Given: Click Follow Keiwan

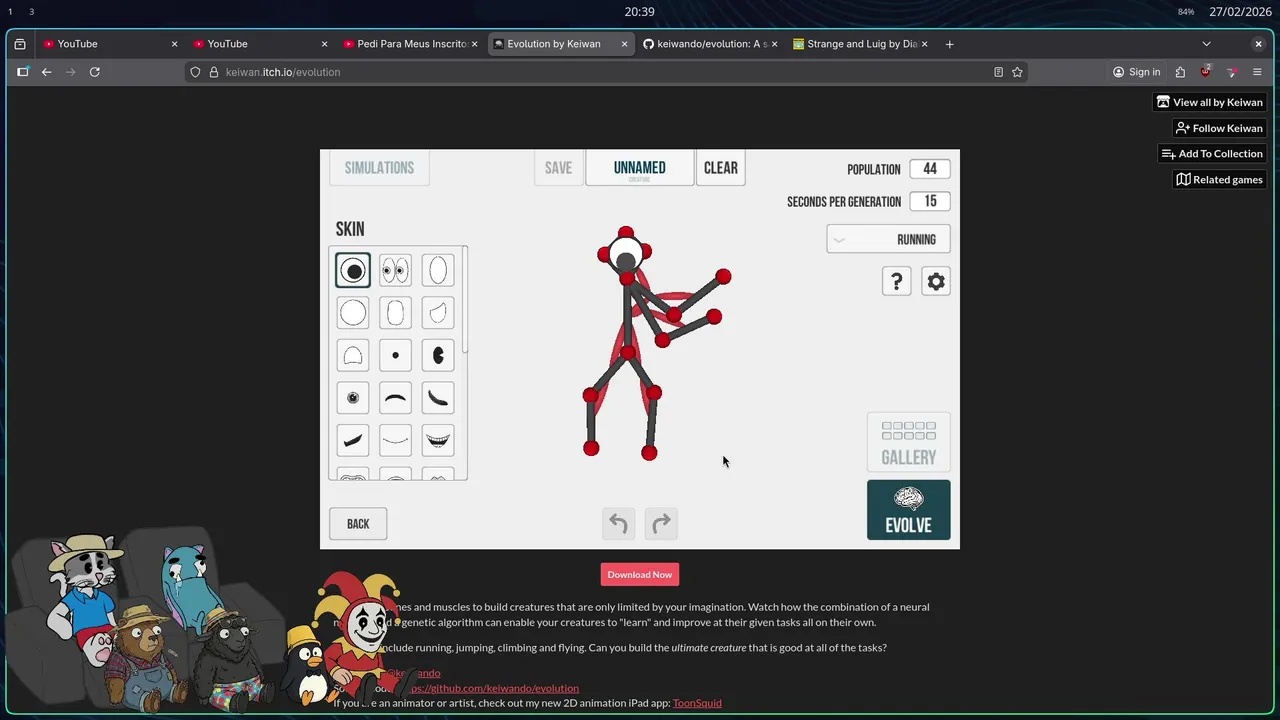Looking at the screenshot, I should click(1219, 128).
